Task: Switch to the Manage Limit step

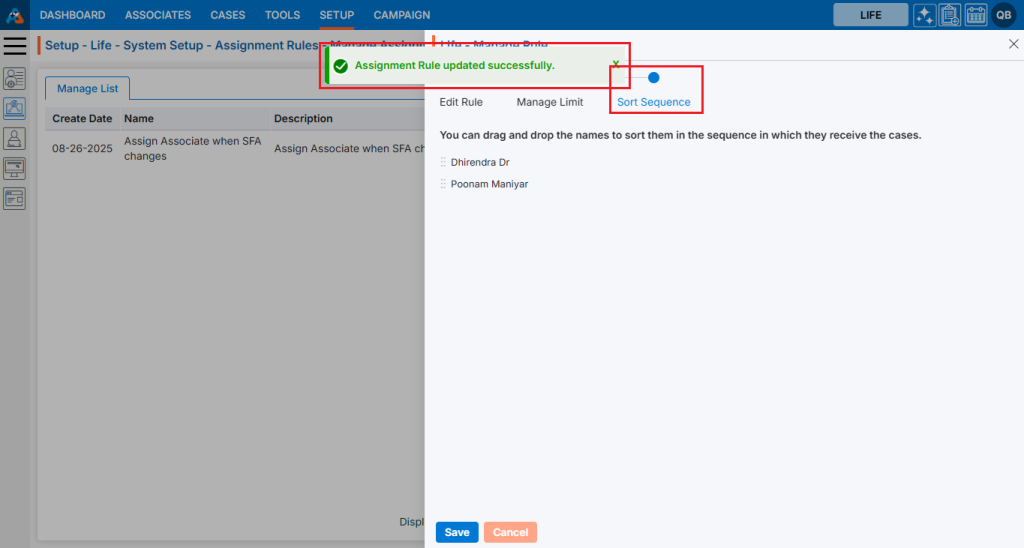Action: [x=549, y=102]
